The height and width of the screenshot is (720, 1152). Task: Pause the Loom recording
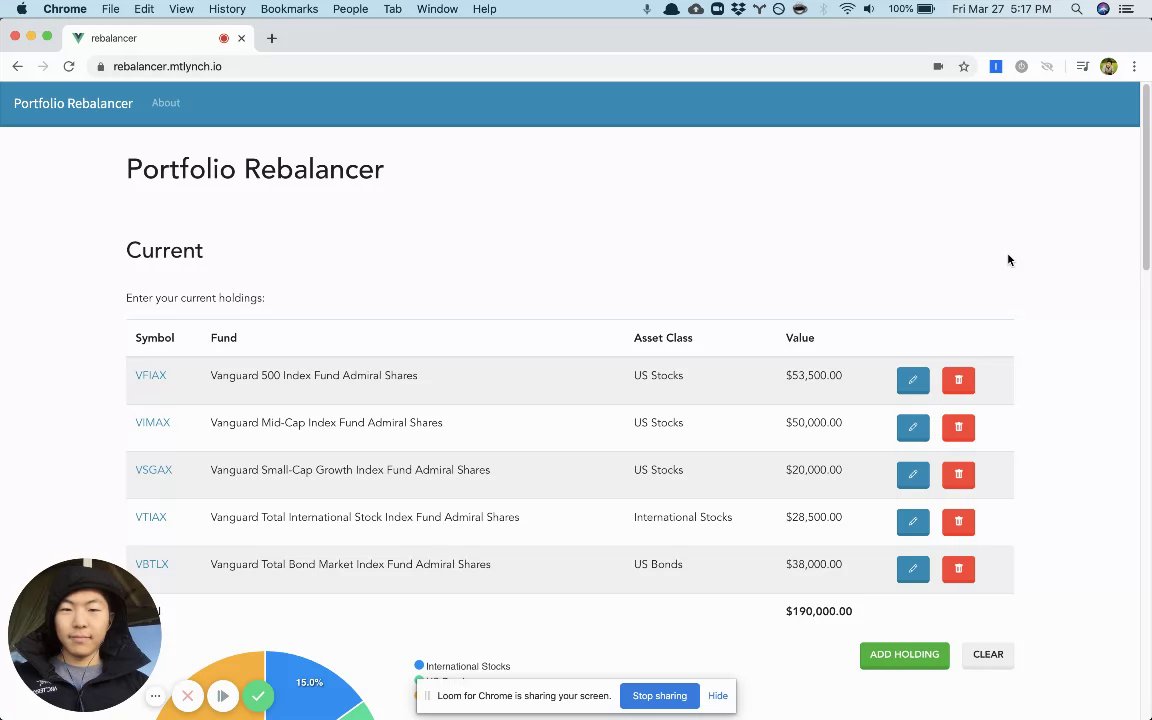coord(223,696)
